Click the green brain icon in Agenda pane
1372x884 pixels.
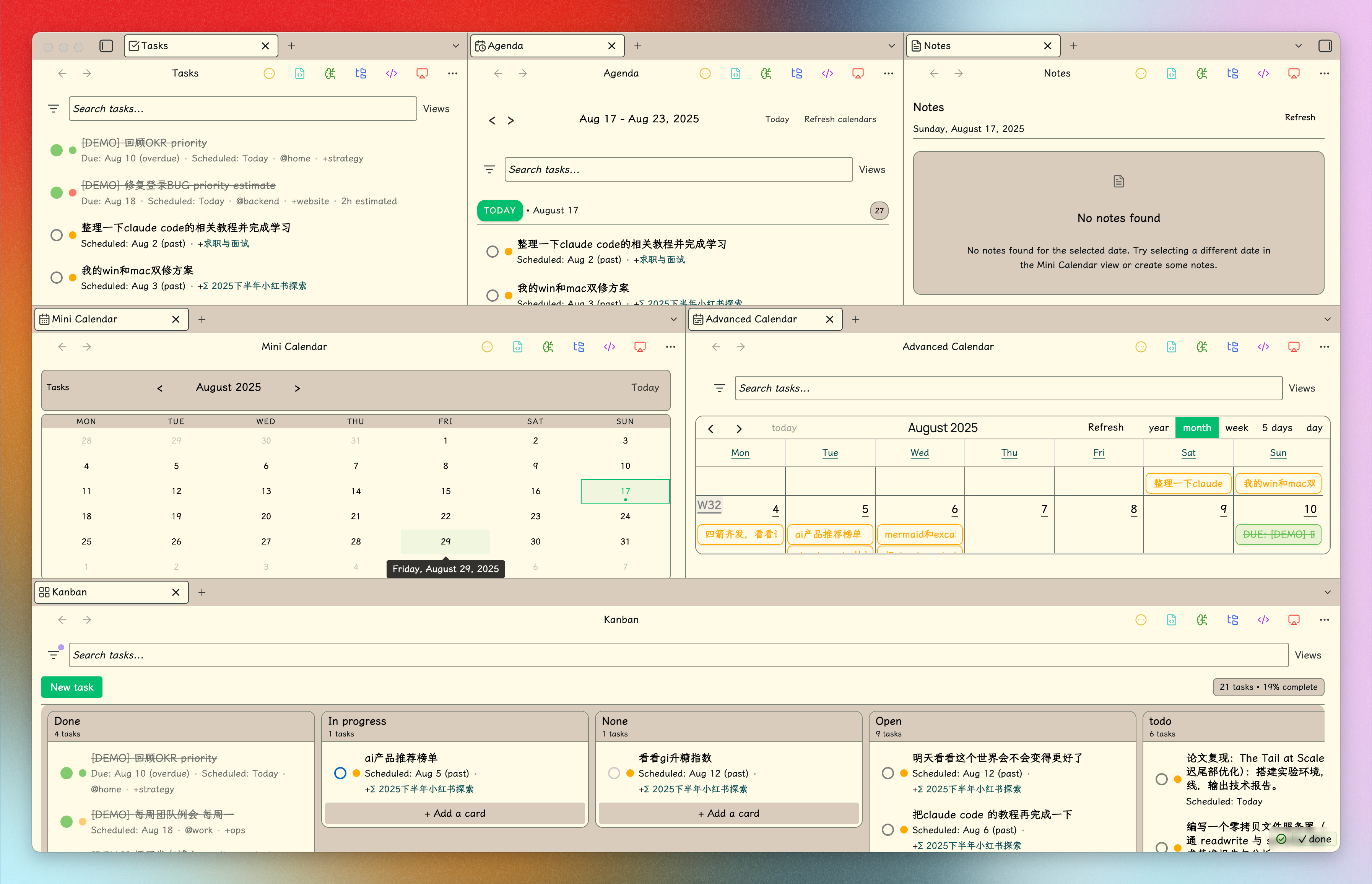(x=766, y=73)
